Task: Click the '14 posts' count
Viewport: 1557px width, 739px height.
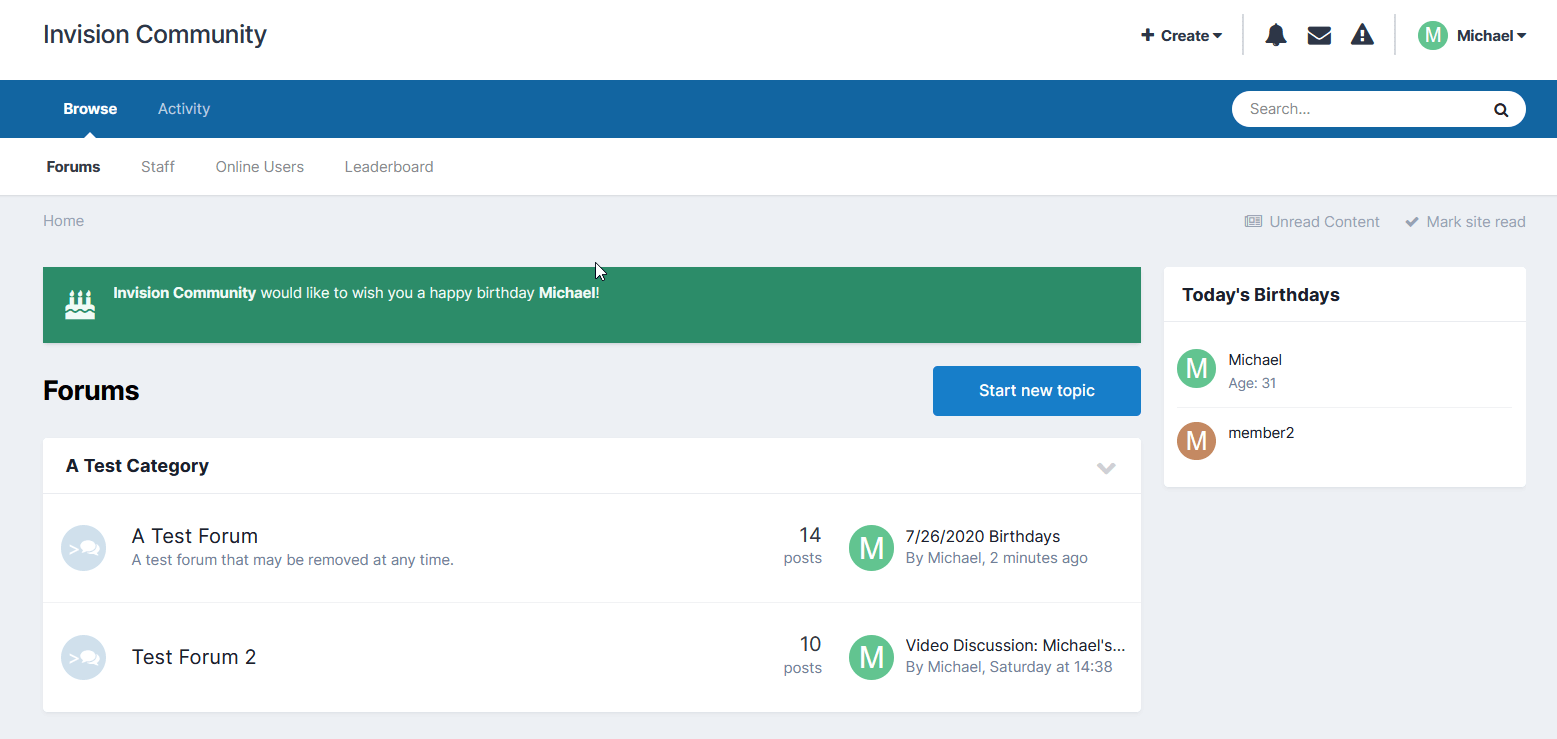Action: (x=803, y=546)
